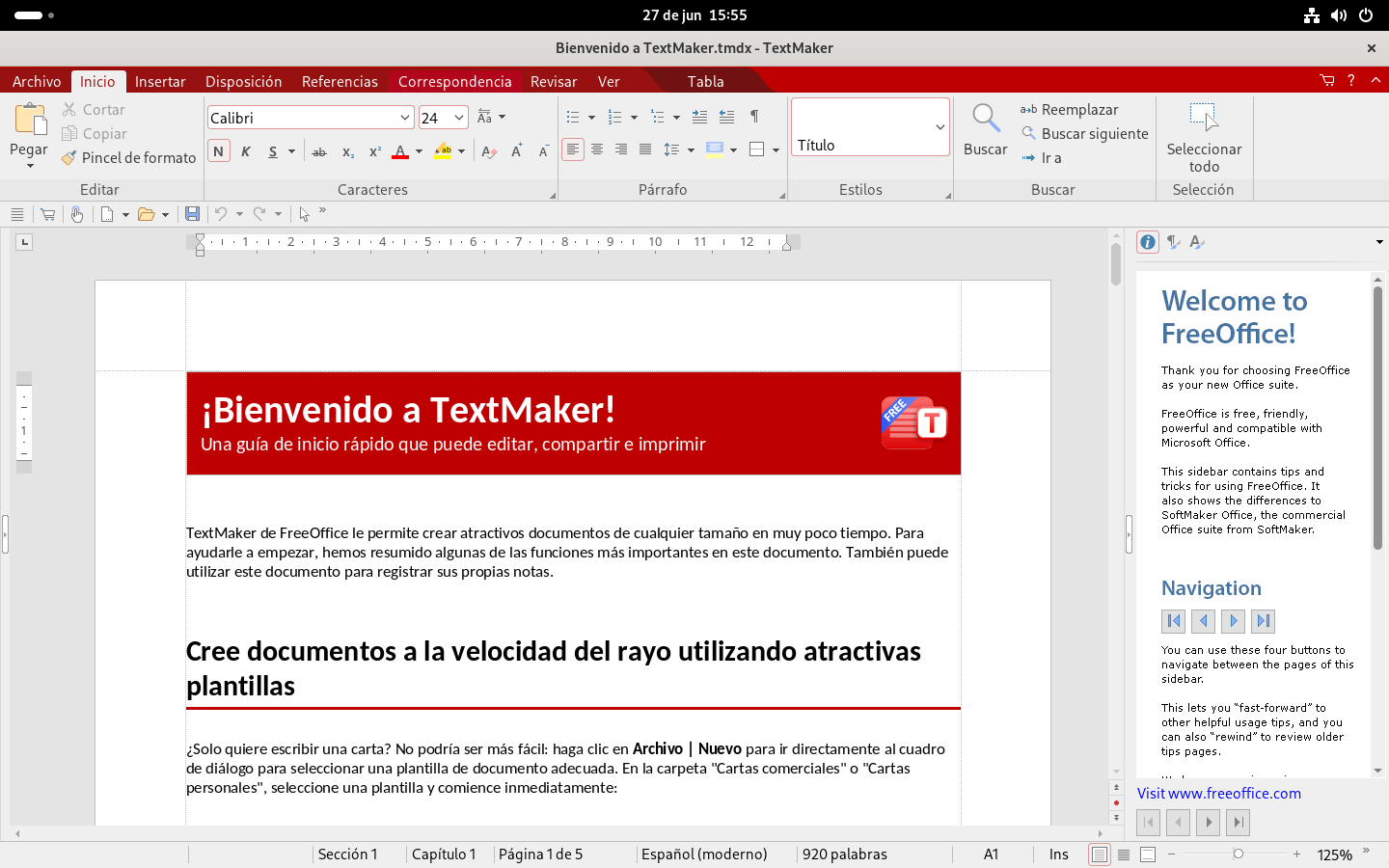
Task: Open the Visit www.freeoffice.com link
Action: [1218, 794]
